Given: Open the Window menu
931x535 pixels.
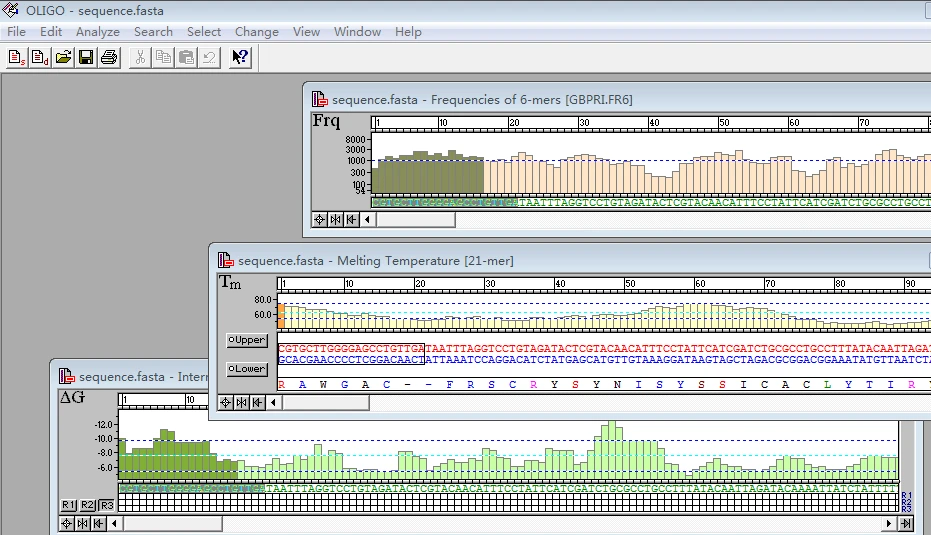Looking at the screenshot, I should pos(357,31).
